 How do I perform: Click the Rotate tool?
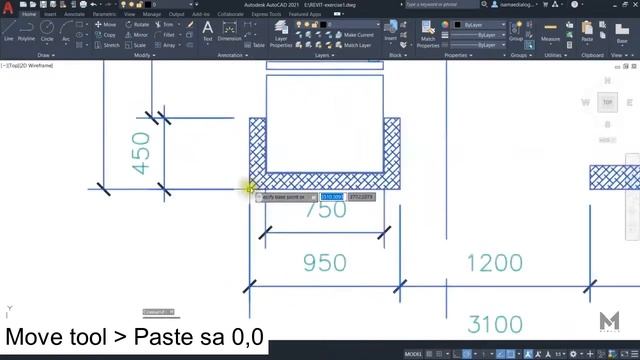tap(138, 24)
